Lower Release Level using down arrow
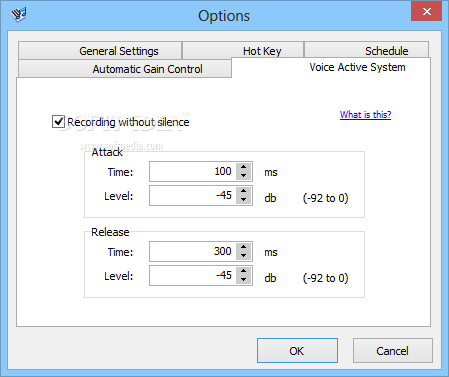The height and width of the screenshot is (377, 449). pyautogui.click(x=244, y=280)
